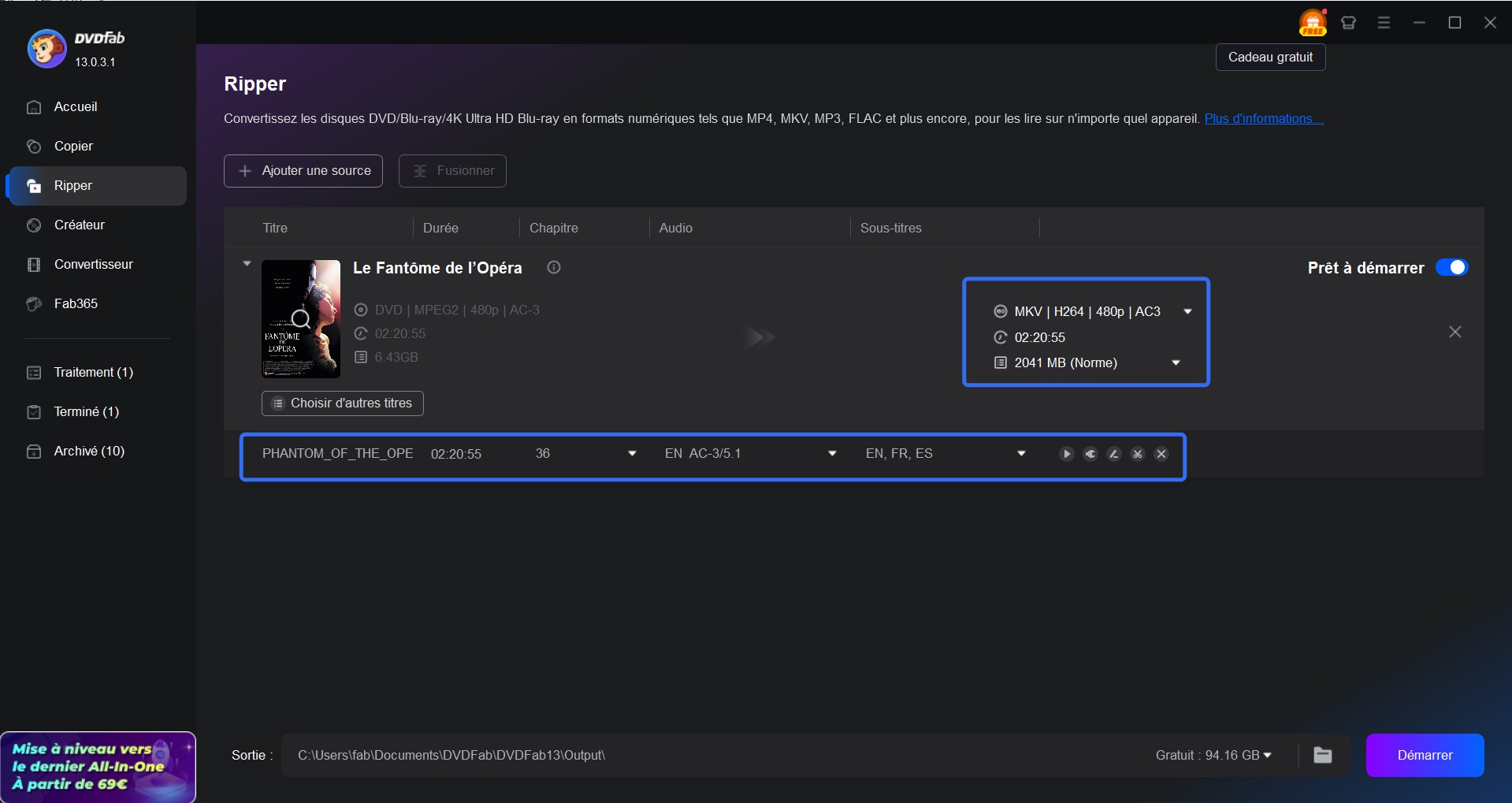1512x803 pixels.
Task: Start ripping with the Démarrer button
Action: point(1425,755)
